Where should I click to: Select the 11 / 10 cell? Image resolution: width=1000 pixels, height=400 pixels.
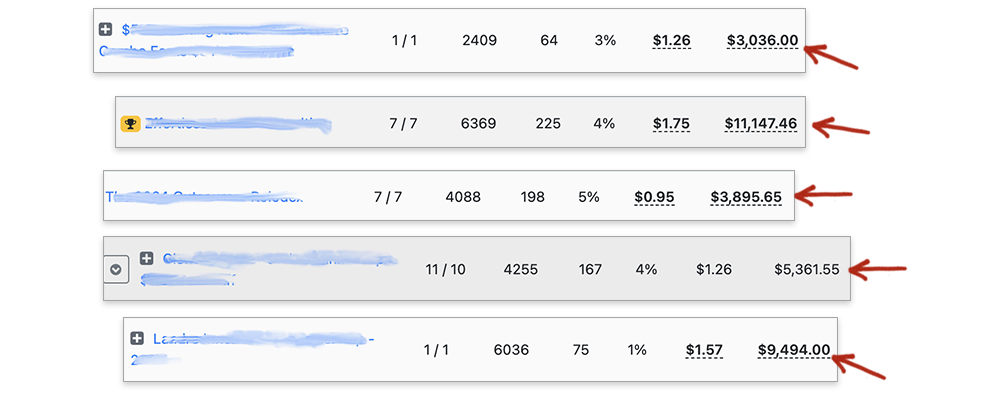[x=445, y=269]
